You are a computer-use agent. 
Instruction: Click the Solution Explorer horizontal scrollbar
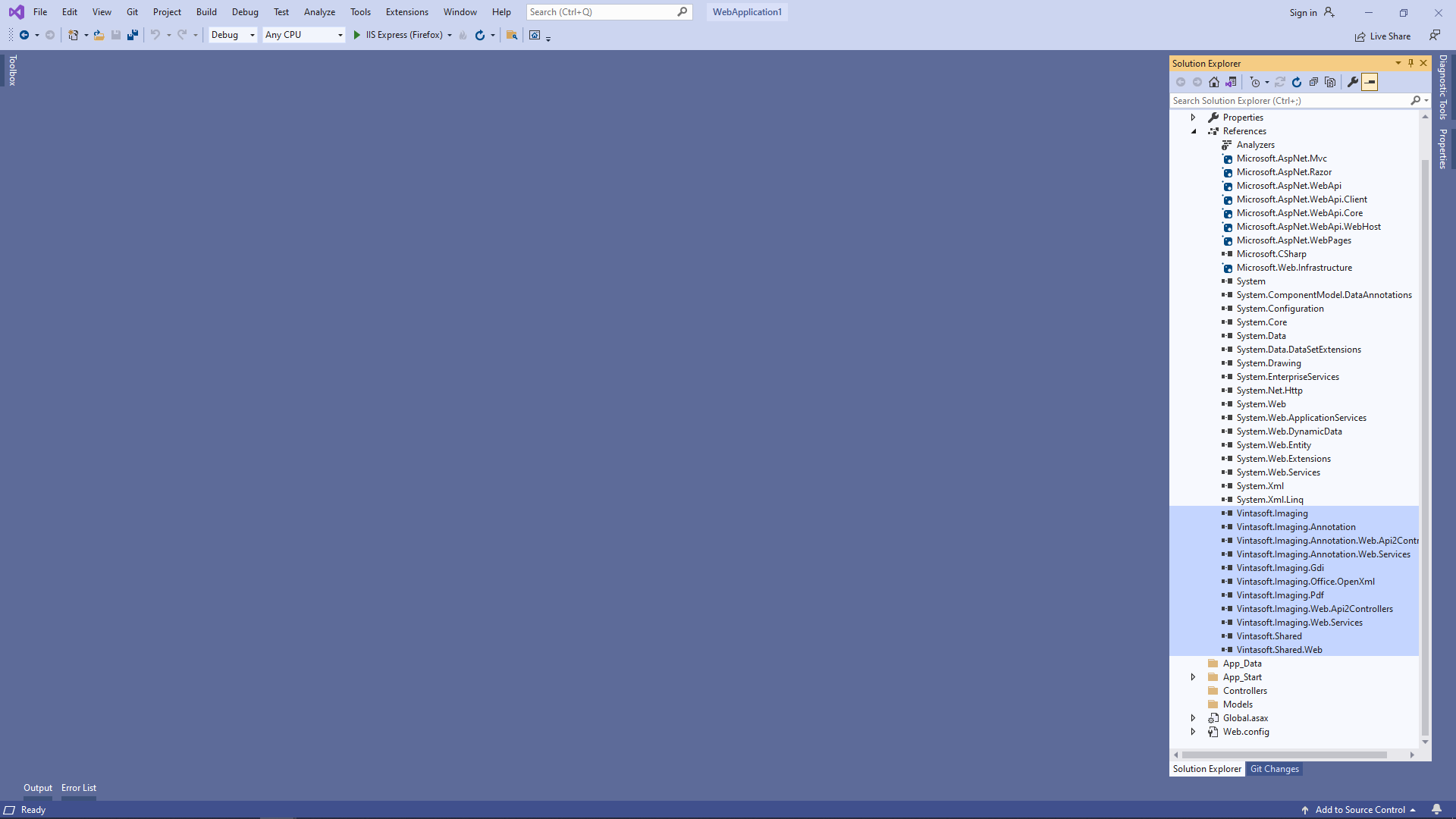click(1285, 755)
